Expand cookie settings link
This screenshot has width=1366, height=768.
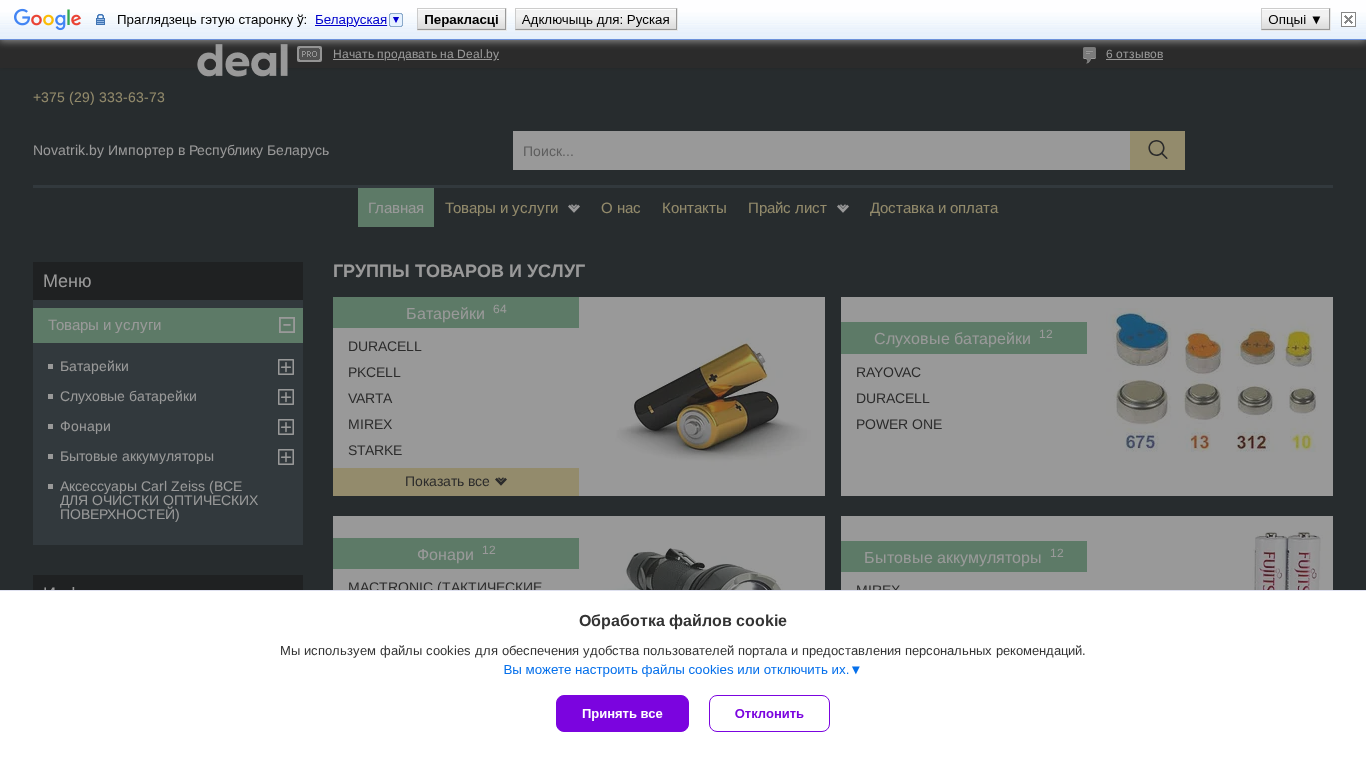[682, 670]
